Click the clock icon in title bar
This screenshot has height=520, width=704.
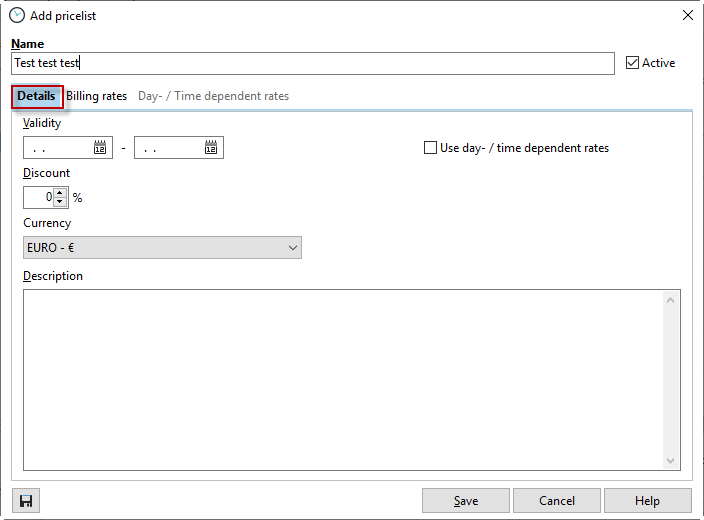17,15
